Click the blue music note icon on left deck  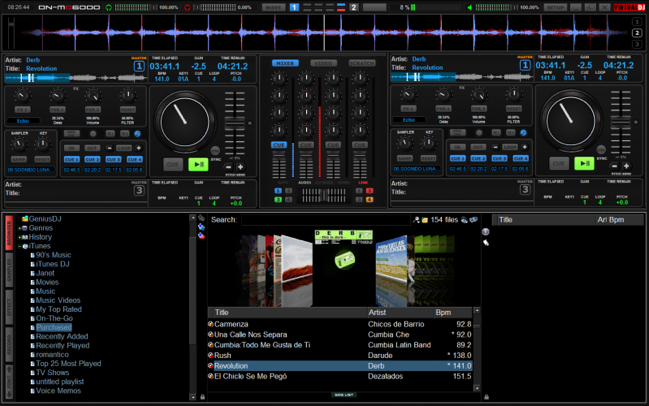[137, 134]
